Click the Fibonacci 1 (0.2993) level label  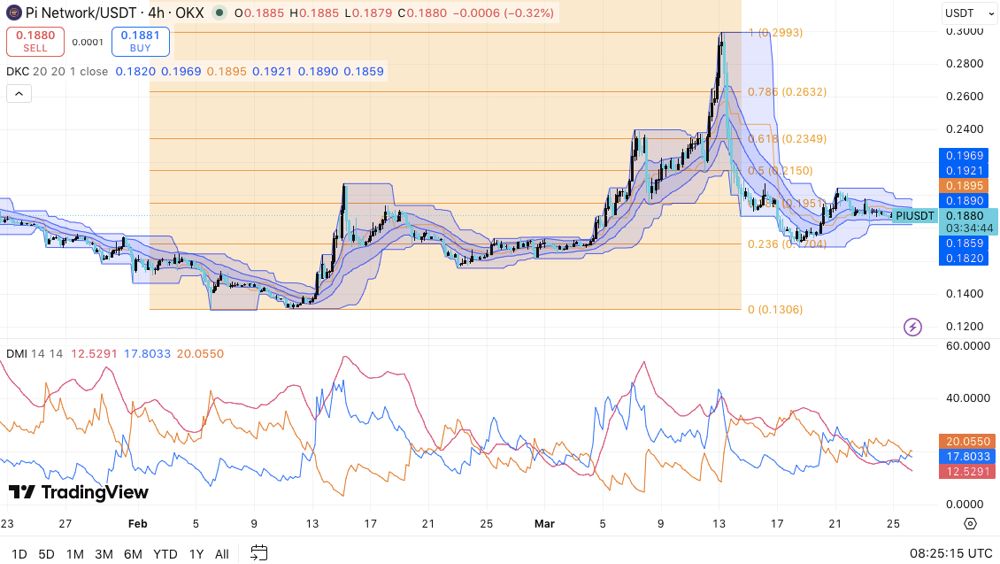(x=776, y=33)
